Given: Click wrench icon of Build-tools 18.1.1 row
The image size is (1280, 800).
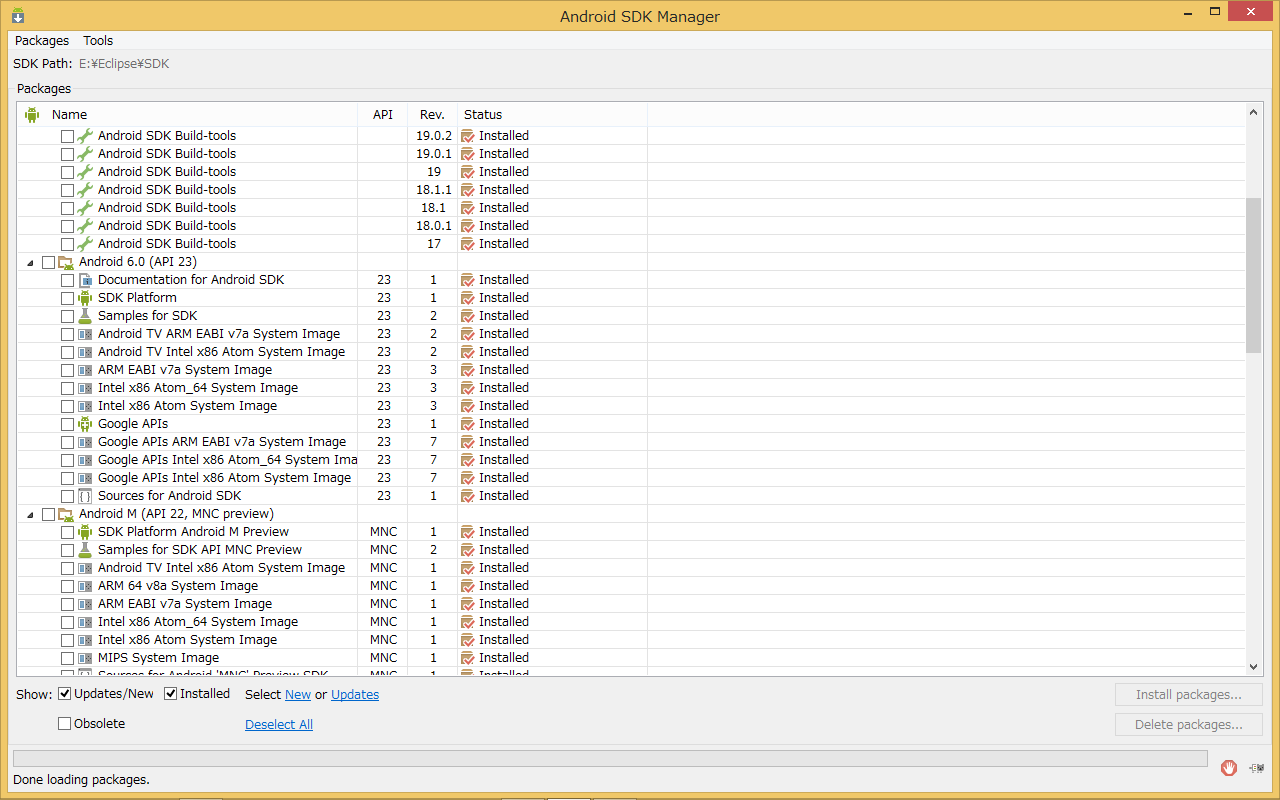Looking at the screenshot, I should [85, 190].
